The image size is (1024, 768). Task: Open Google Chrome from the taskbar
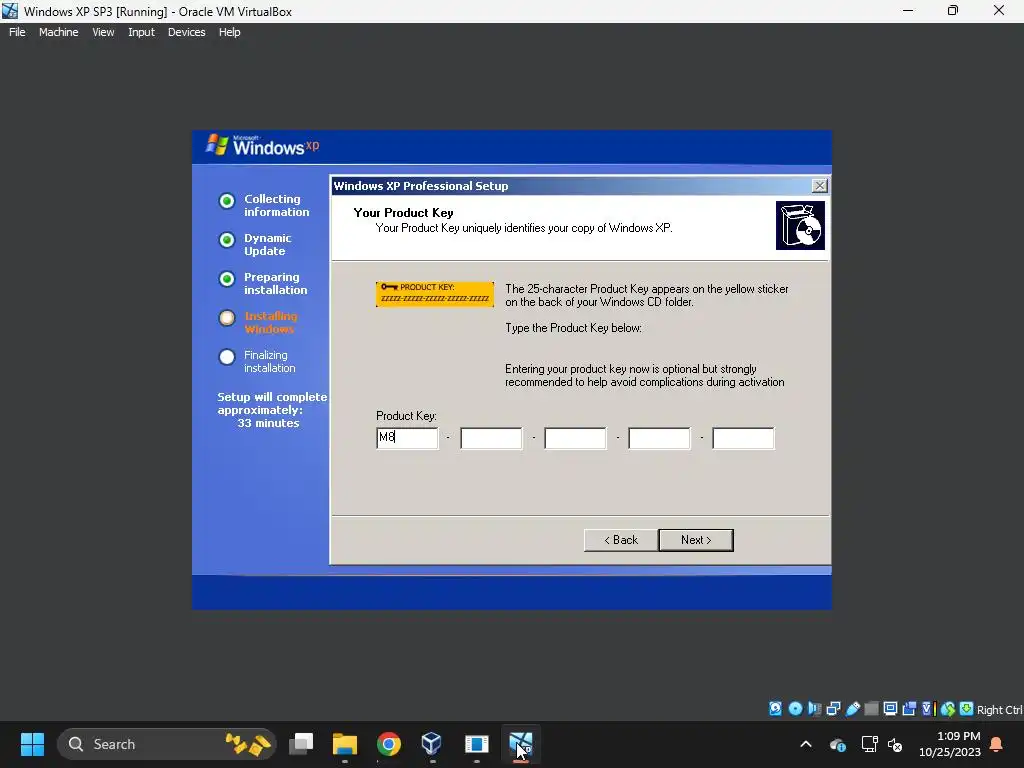pyautogui.click(x=389, y=744)
